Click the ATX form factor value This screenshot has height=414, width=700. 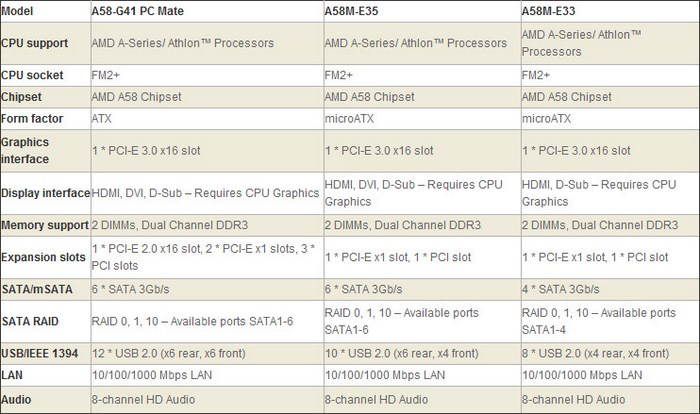click(104, 118)
